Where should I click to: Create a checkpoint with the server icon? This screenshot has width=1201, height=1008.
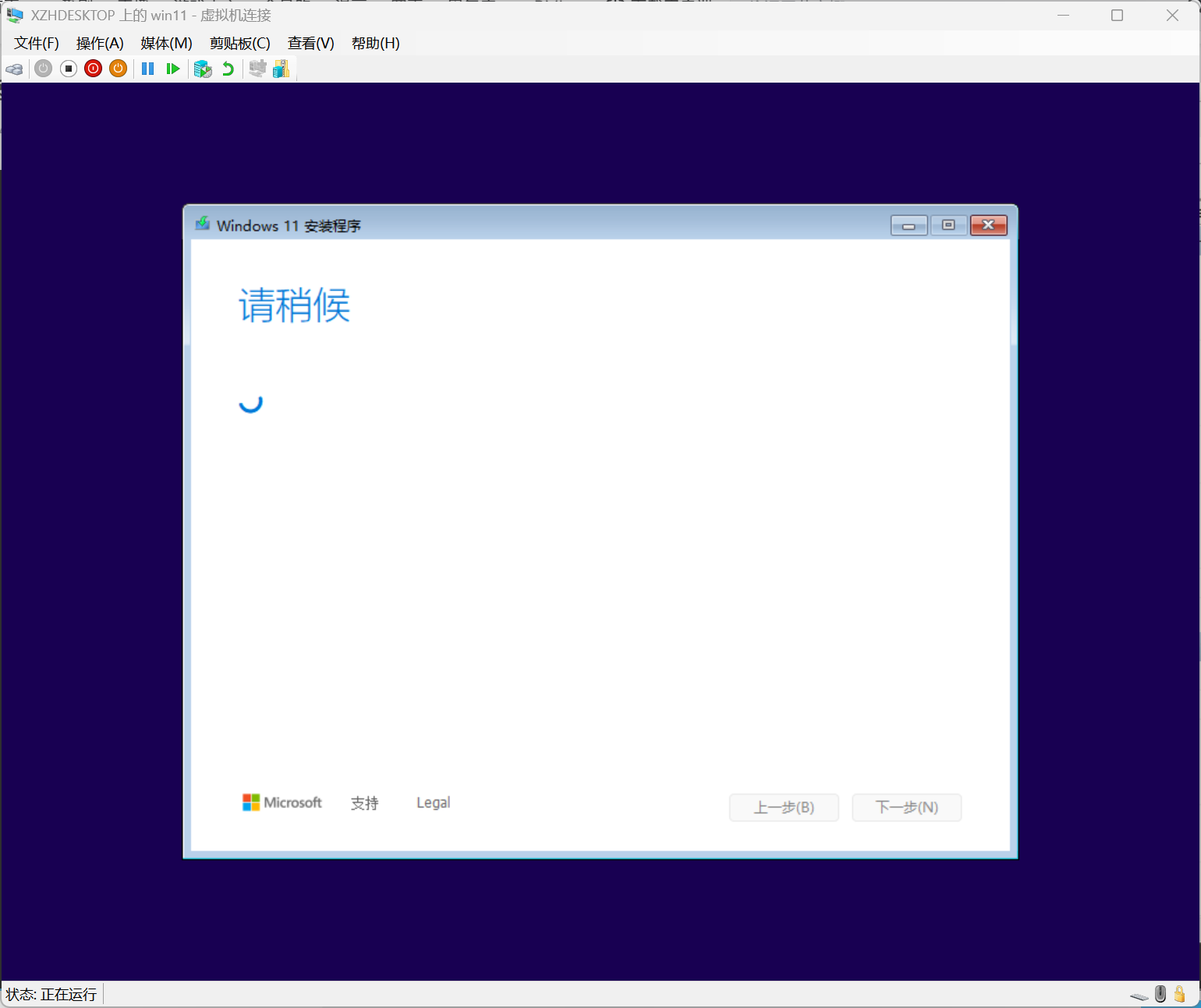203,69
